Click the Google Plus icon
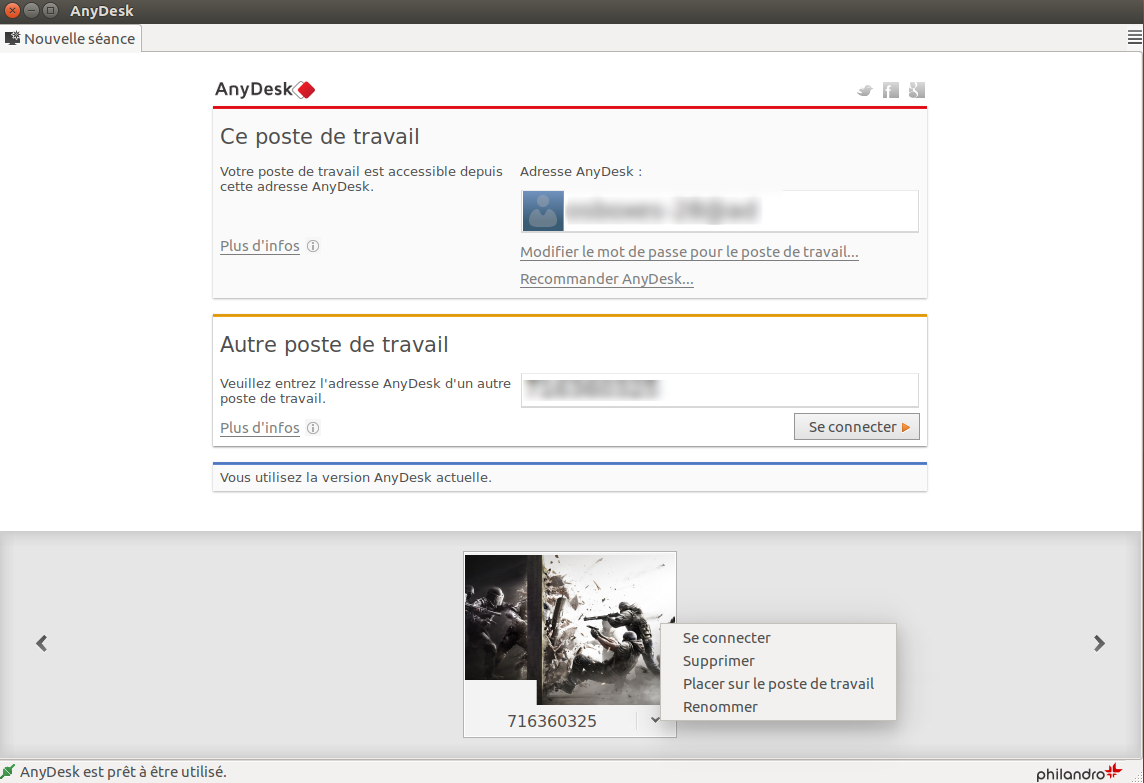This screenshot has width=1144, height=783. point(916,90)
